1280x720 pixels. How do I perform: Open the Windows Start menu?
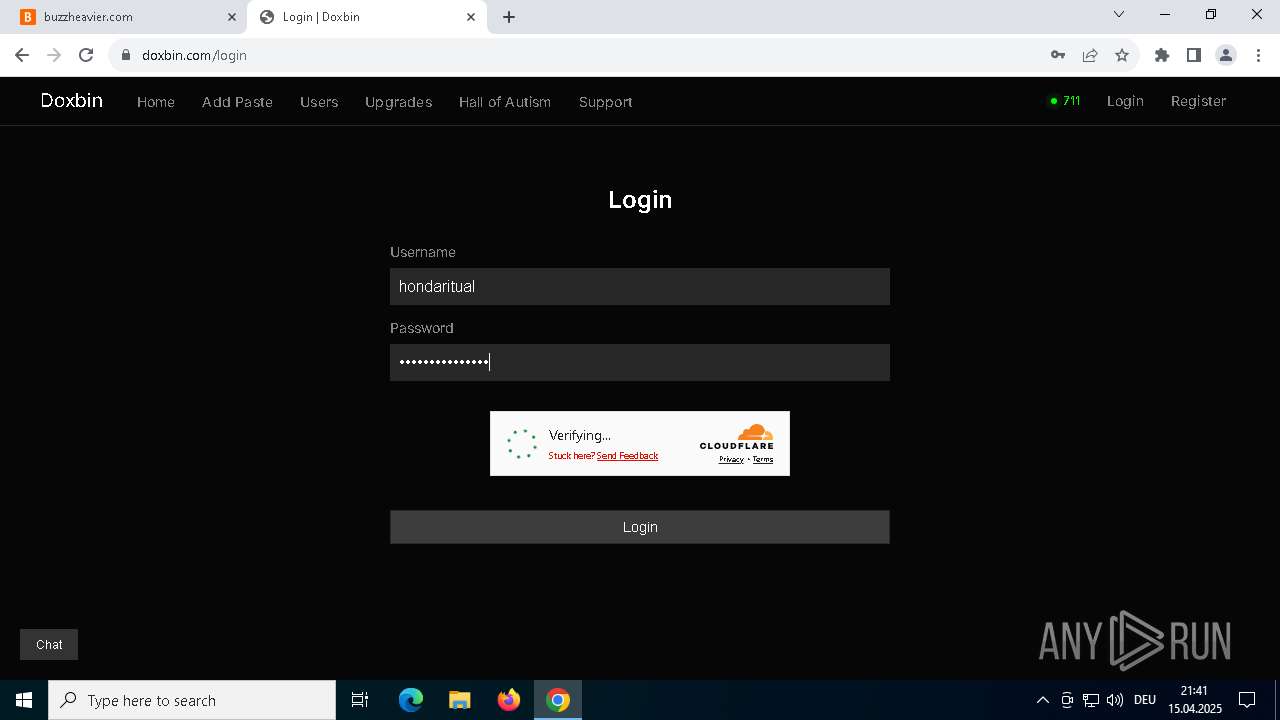pos(24,700)
